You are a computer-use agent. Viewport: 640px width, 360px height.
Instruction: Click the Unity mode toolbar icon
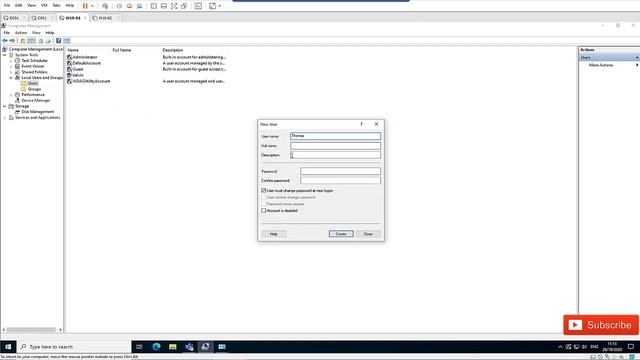coord(184,6)
